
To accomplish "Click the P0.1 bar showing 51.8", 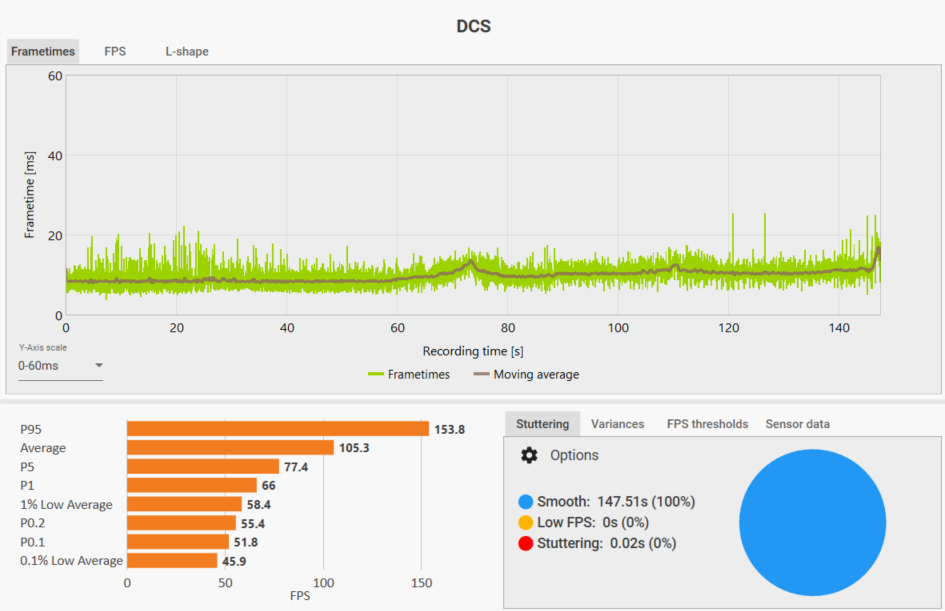I will click(x=178, y=542).
